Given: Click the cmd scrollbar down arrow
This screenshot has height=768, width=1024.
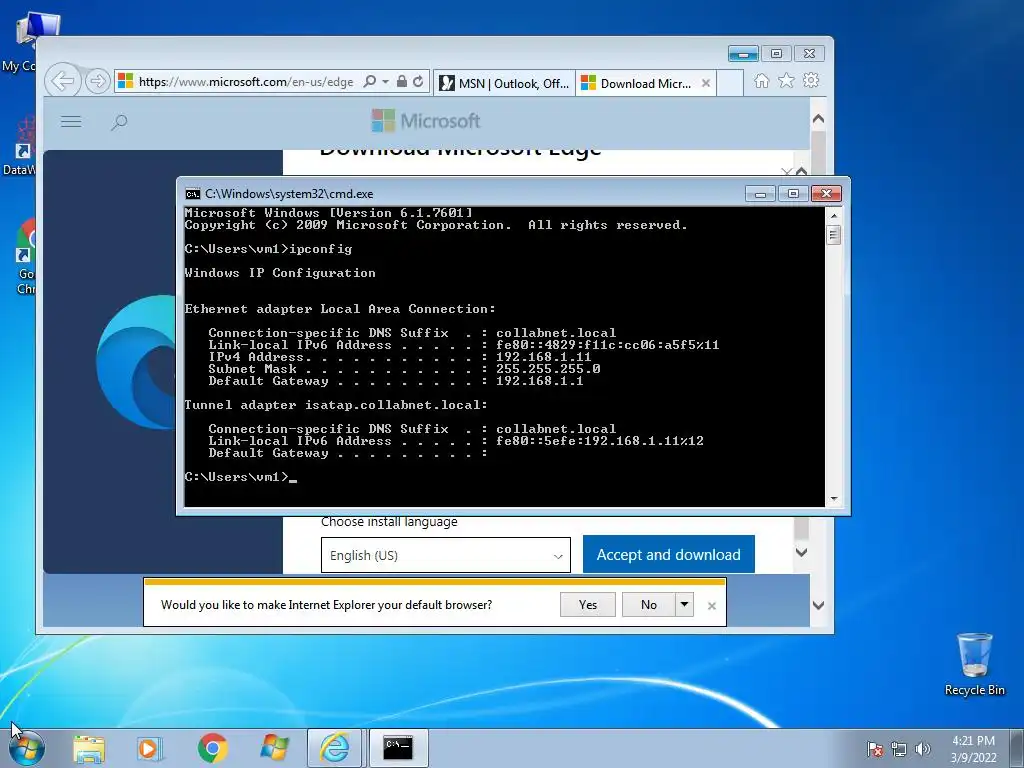Looking at the screenshot, I should pyautogui.click(x=833, y=499).
